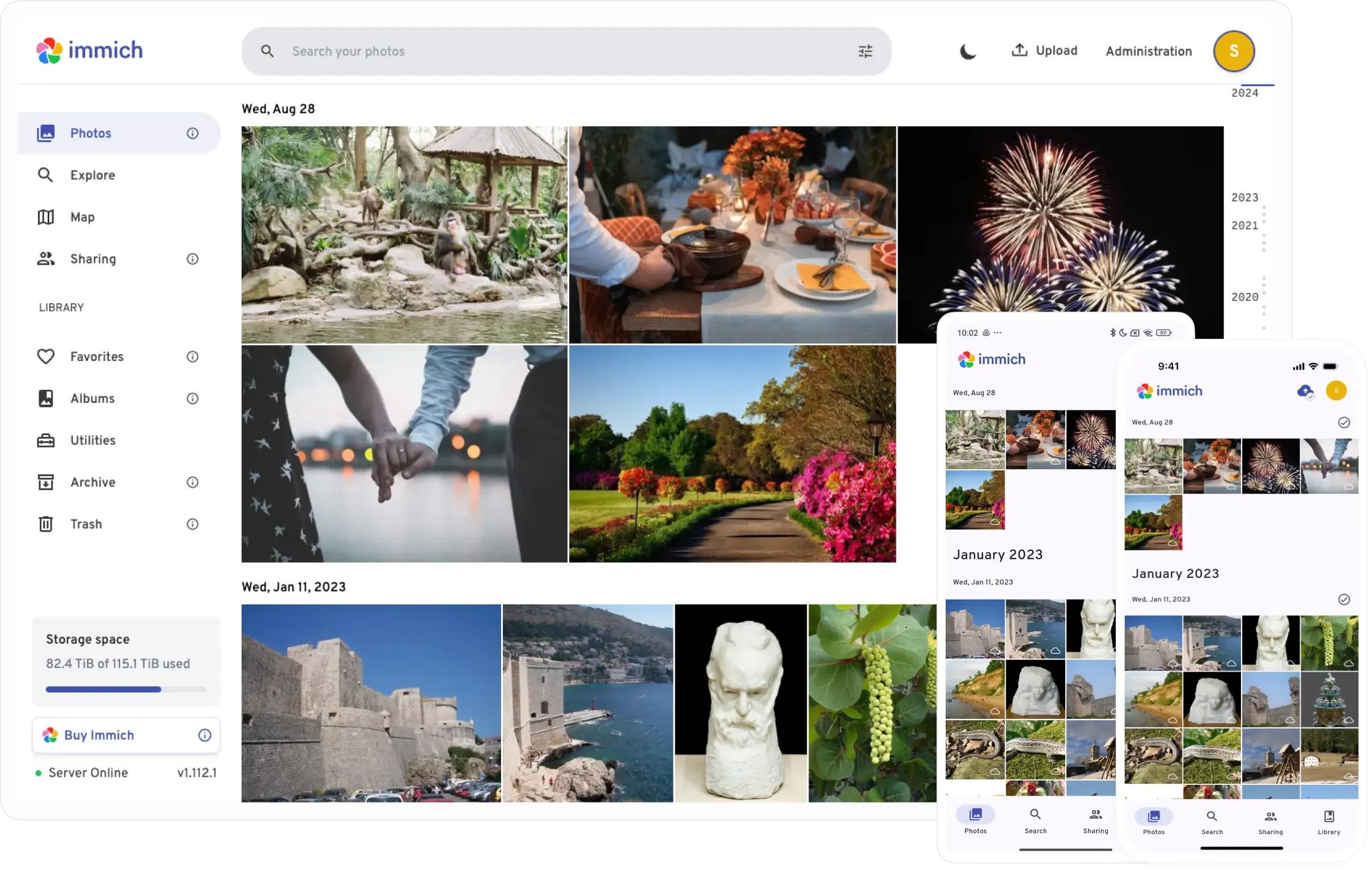
Task: Select all Aug 28 photos via mobile checkmark circle
Action: coord(1344,423)
